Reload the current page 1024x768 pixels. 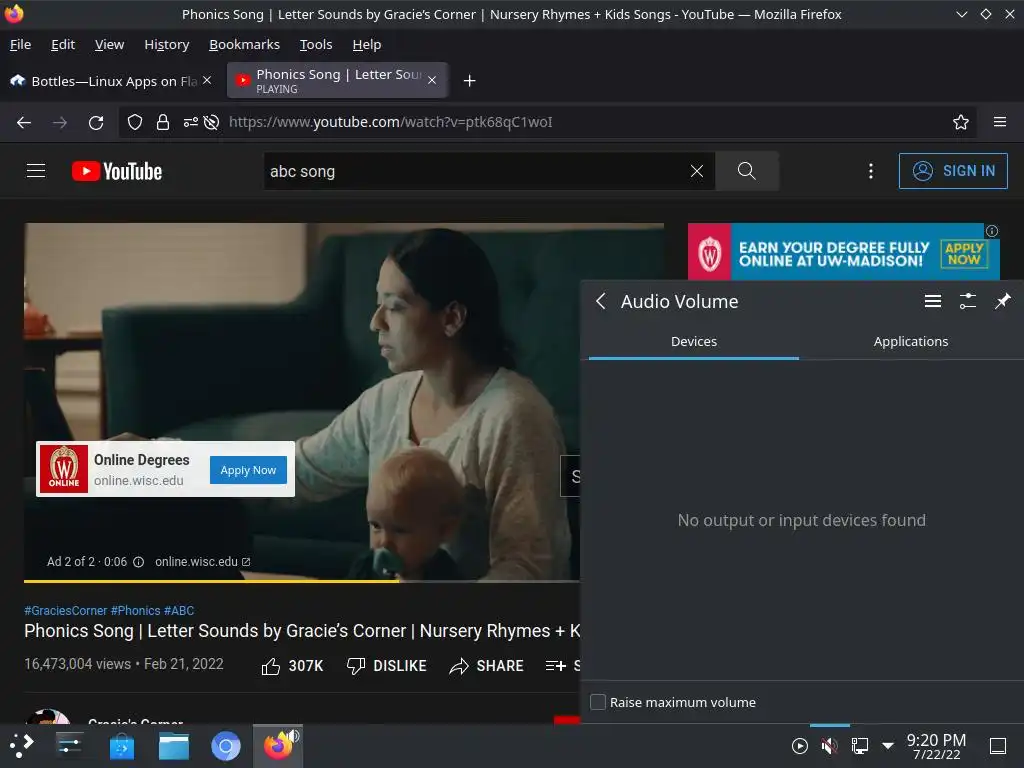click(96, 122)
